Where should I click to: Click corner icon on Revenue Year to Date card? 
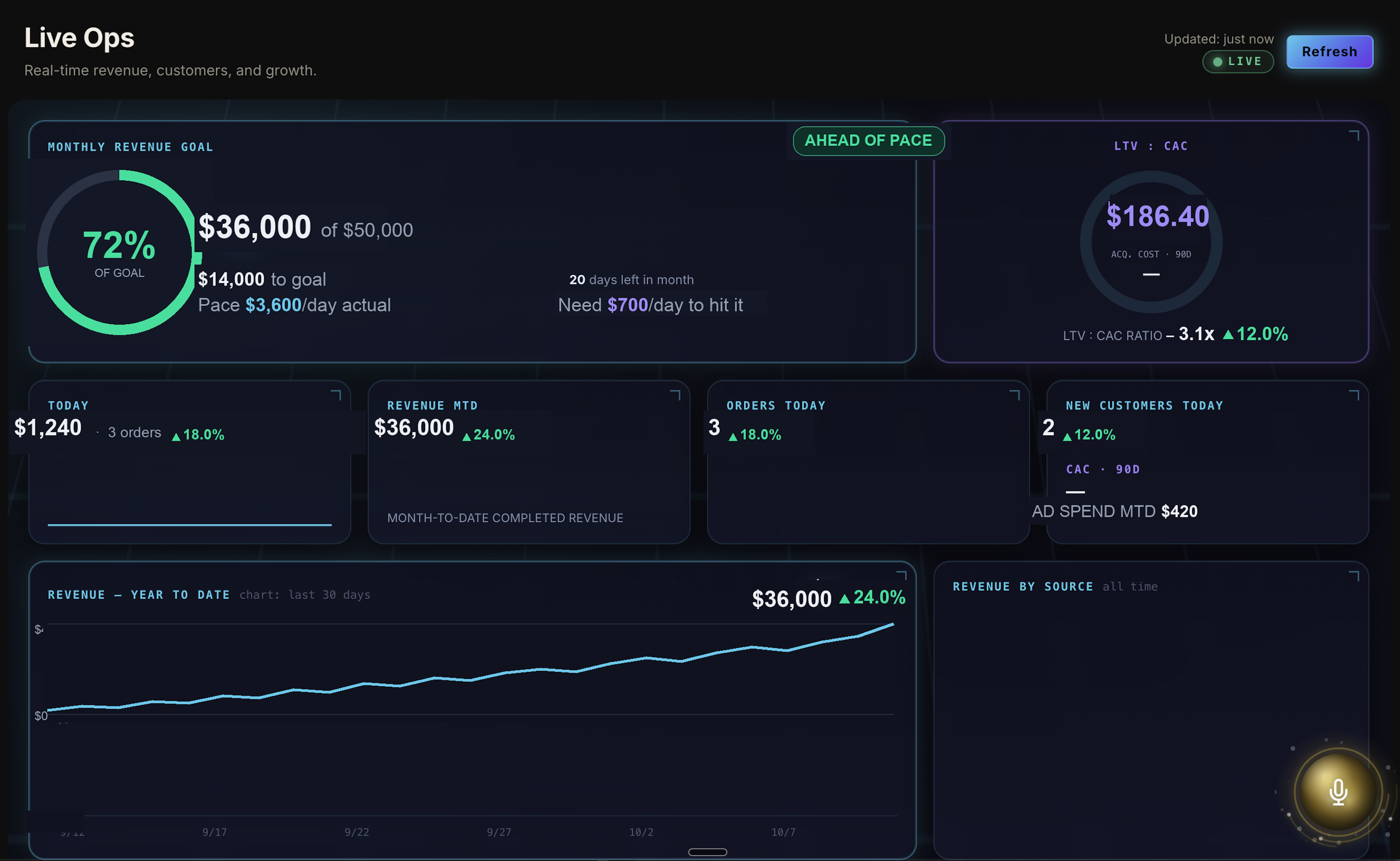pyautogui.click(x=901, y=576)
